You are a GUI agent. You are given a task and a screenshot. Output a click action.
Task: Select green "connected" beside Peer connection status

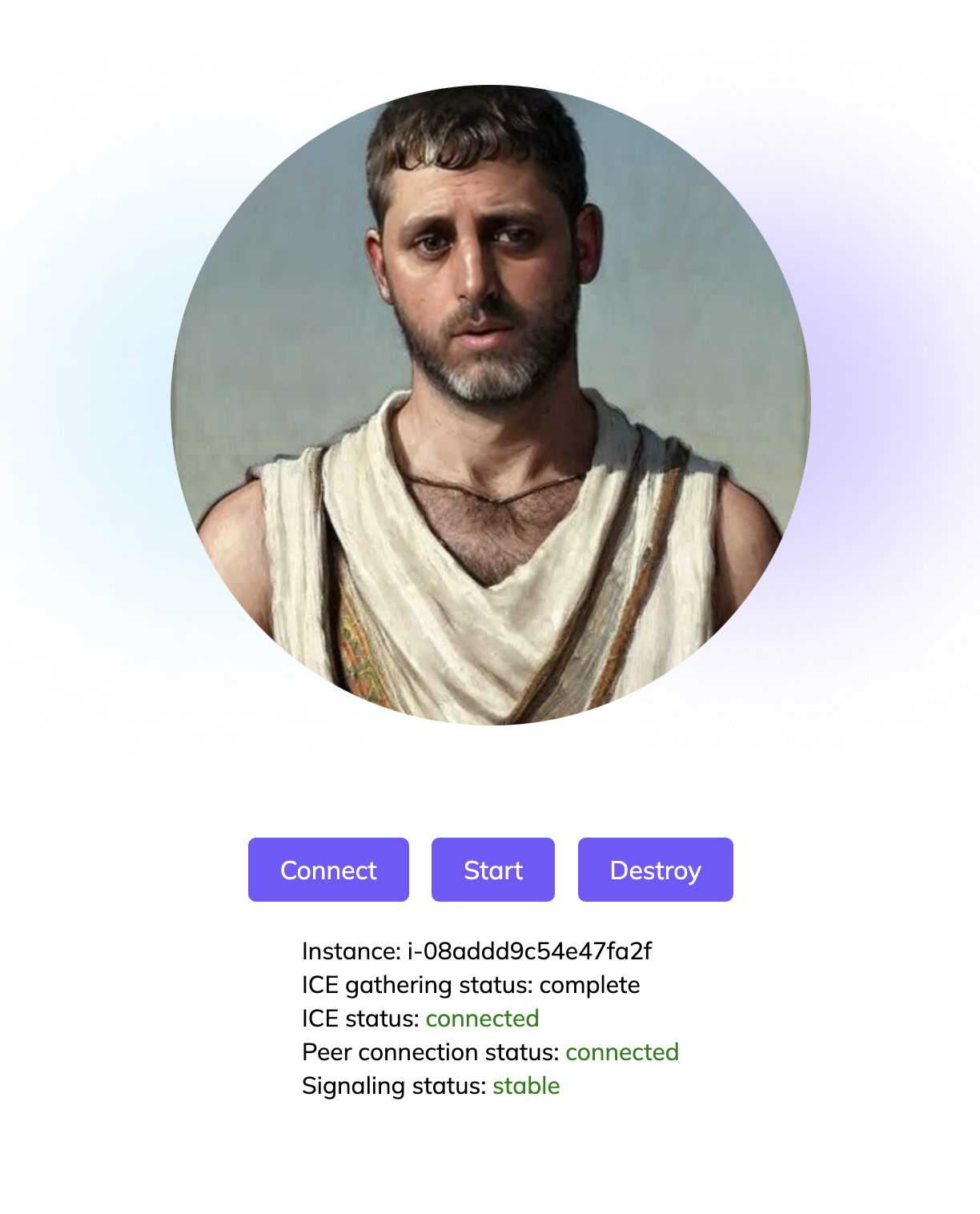[x=622, y=1052]
